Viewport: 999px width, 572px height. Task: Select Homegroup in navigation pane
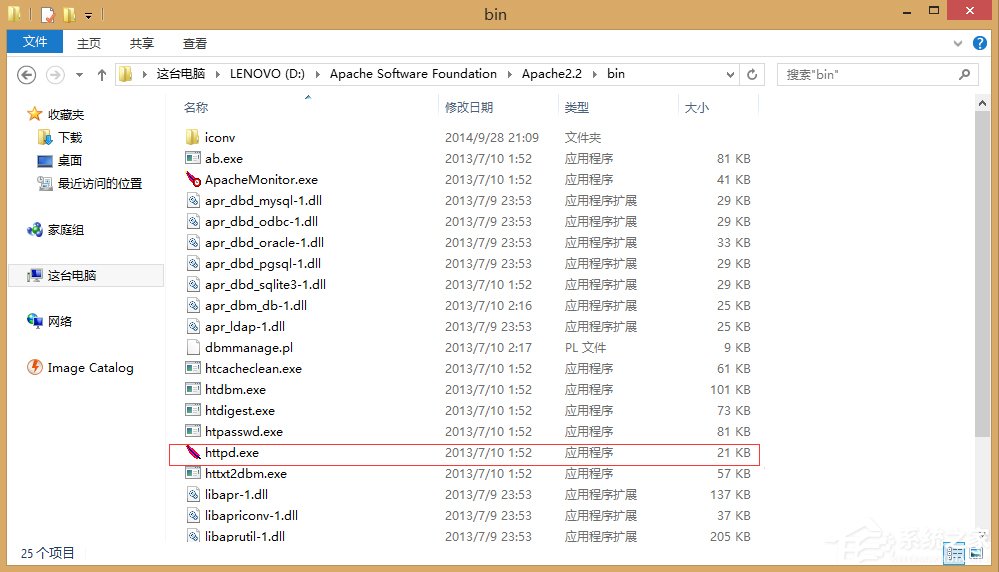(x=55, y=229)
